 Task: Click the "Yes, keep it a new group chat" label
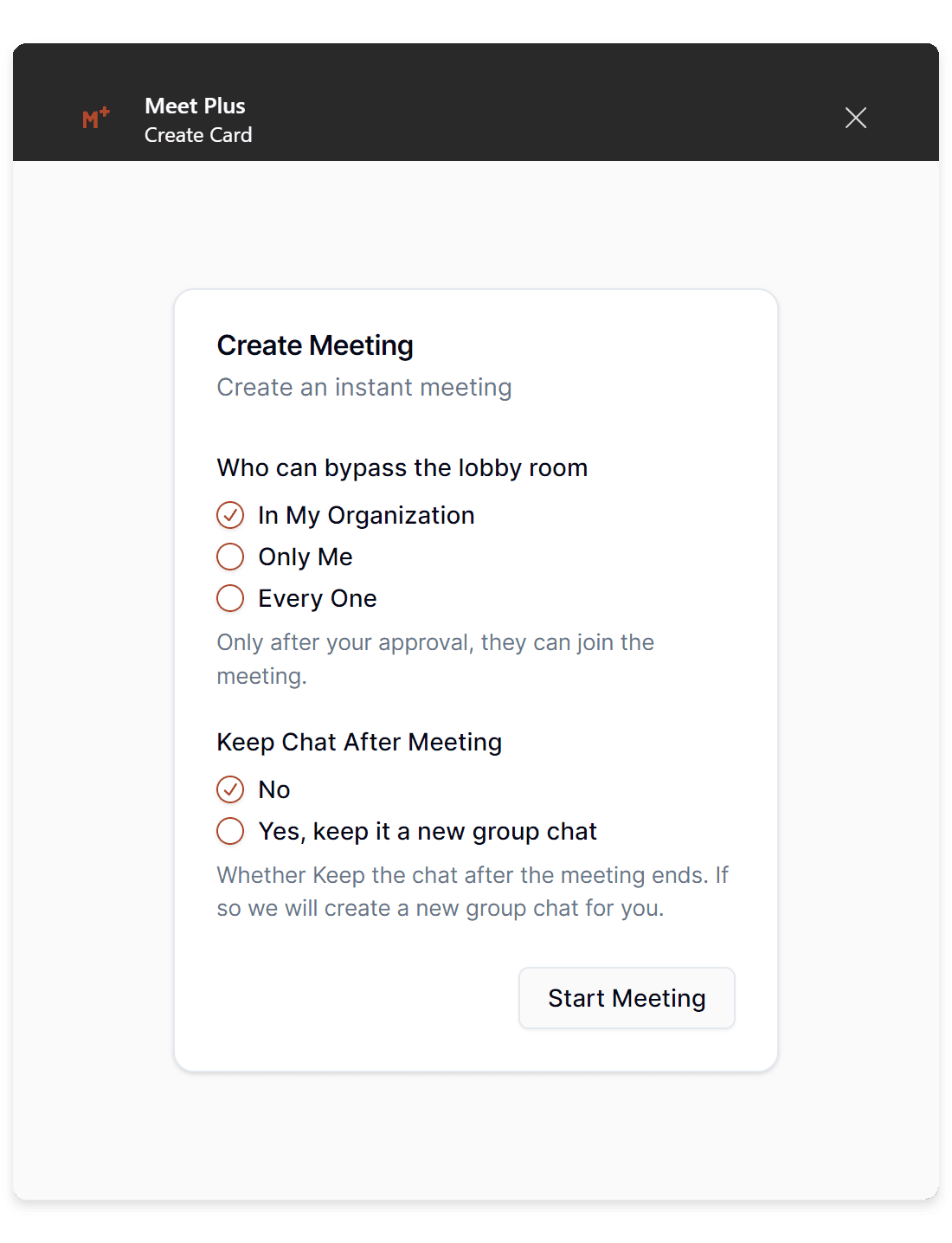pos(428,831)
